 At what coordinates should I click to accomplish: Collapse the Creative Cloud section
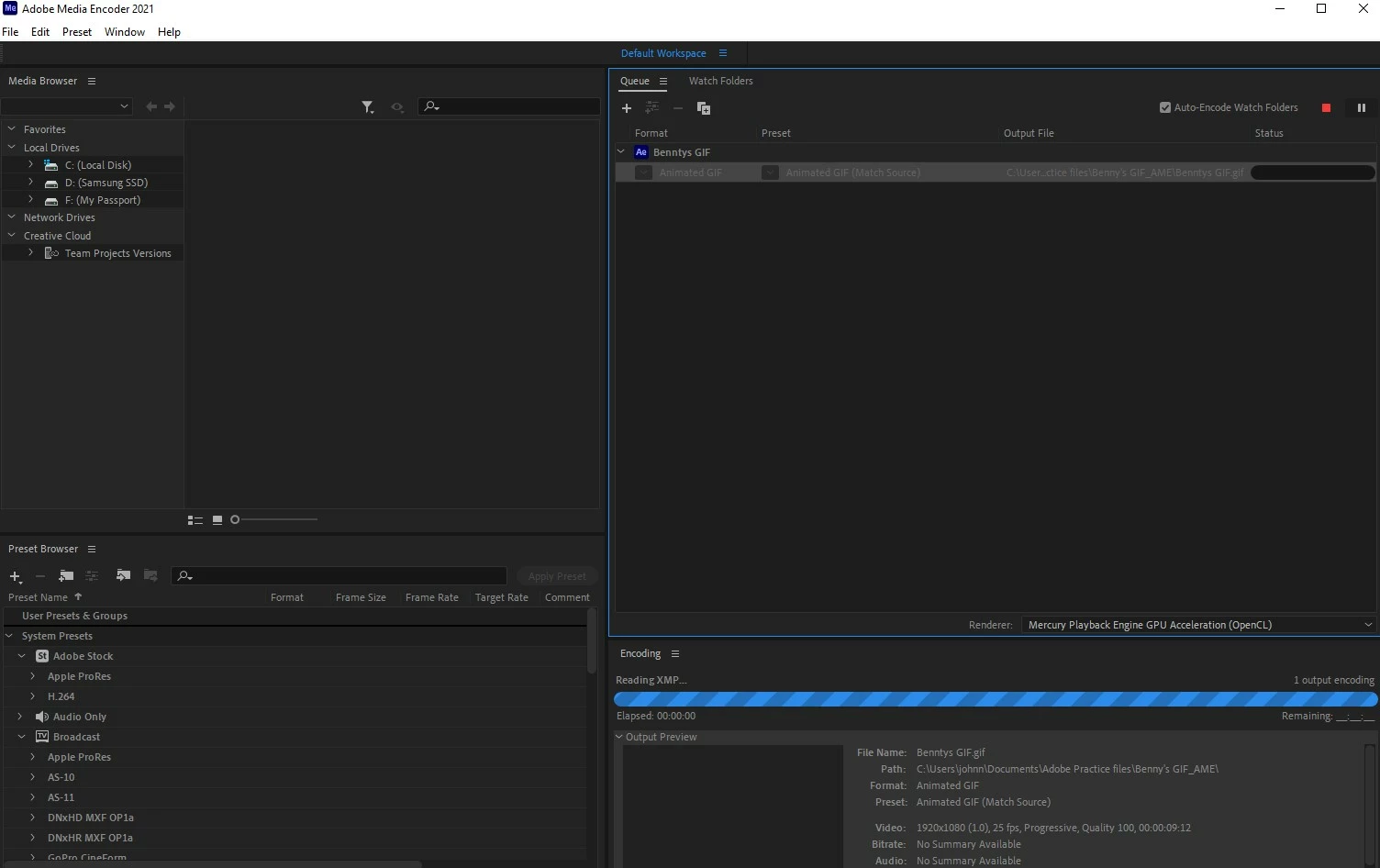[x=12, y=236]
